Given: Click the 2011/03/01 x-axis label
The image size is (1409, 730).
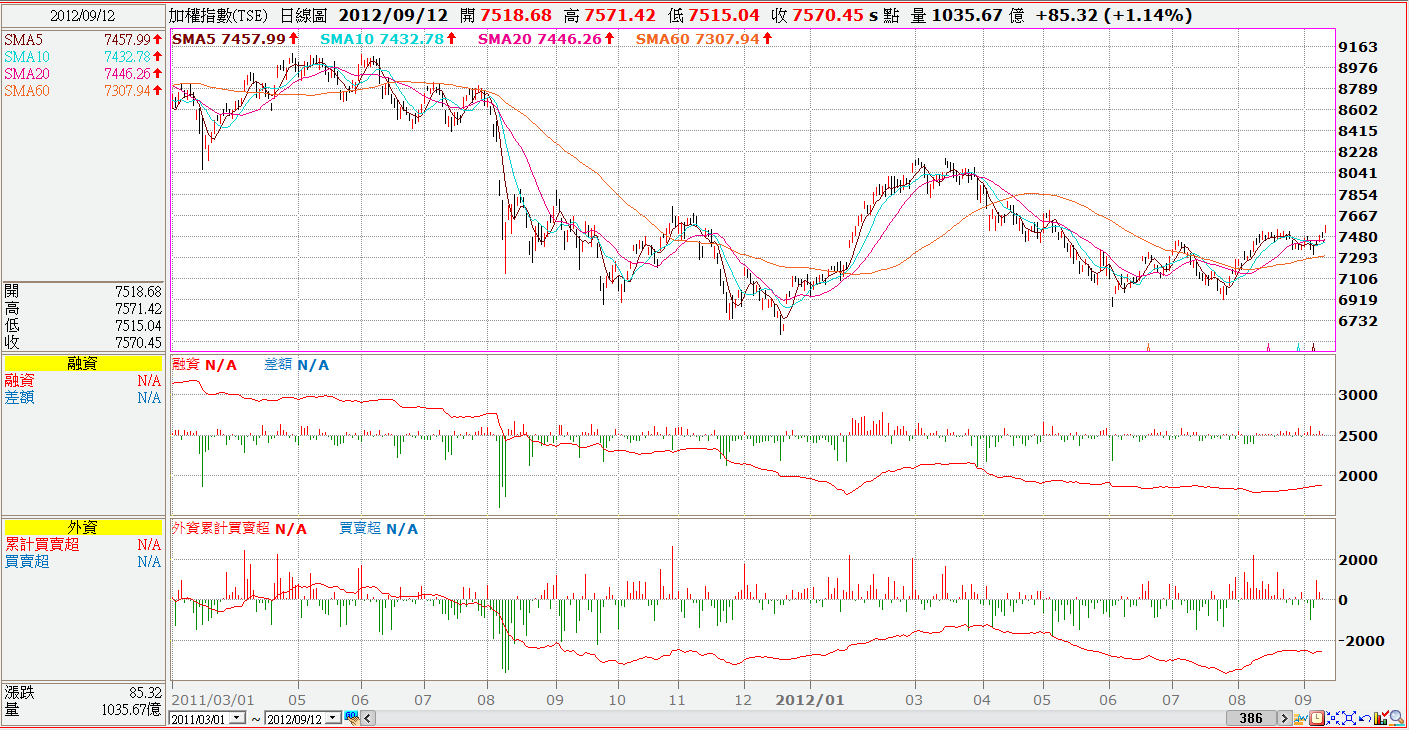Looking at the screenshot, I should 213,699.
